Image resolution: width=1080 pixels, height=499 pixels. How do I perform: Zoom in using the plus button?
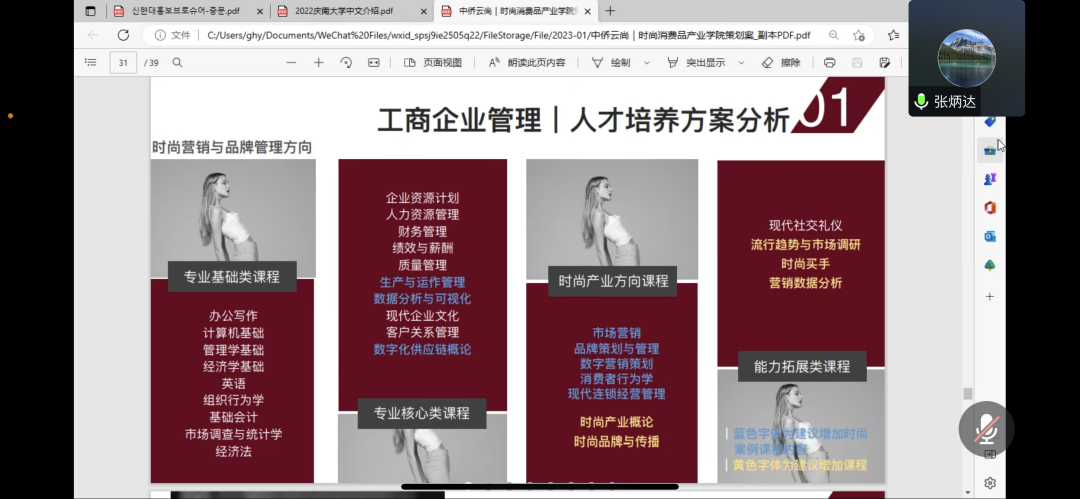(319, 62)
